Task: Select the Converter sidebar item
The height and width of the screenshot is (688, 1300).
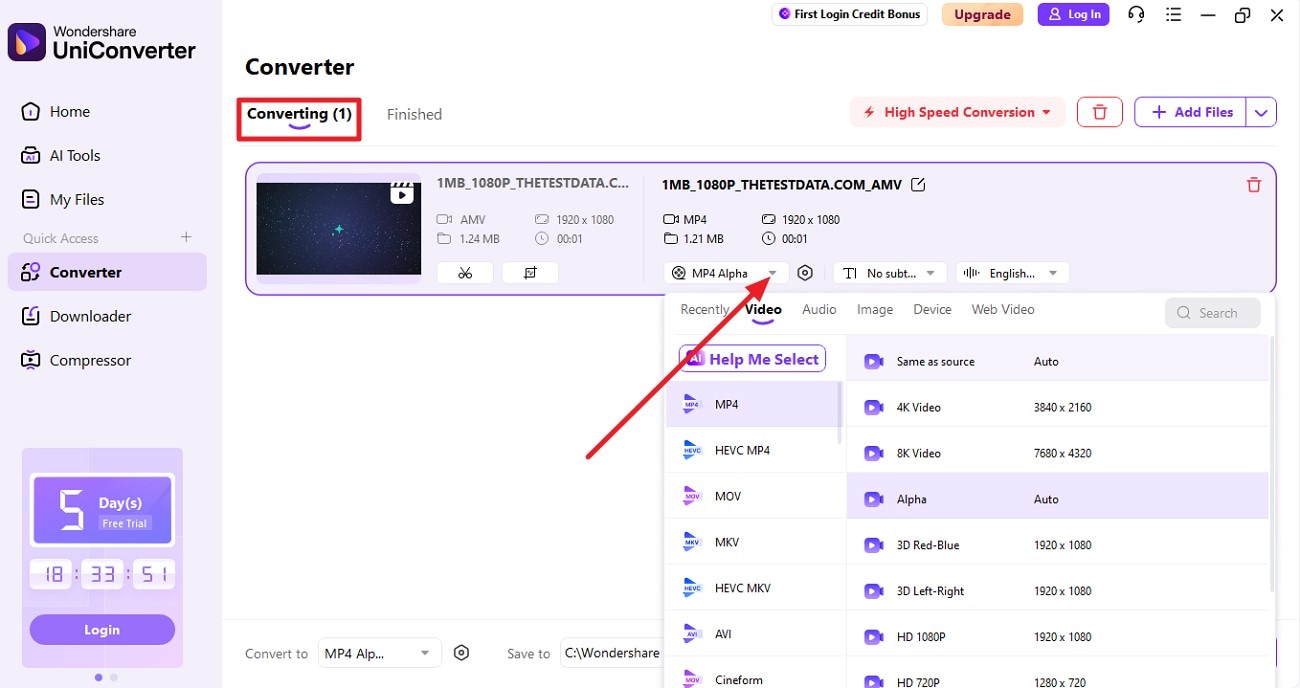Action: (106, 272)
